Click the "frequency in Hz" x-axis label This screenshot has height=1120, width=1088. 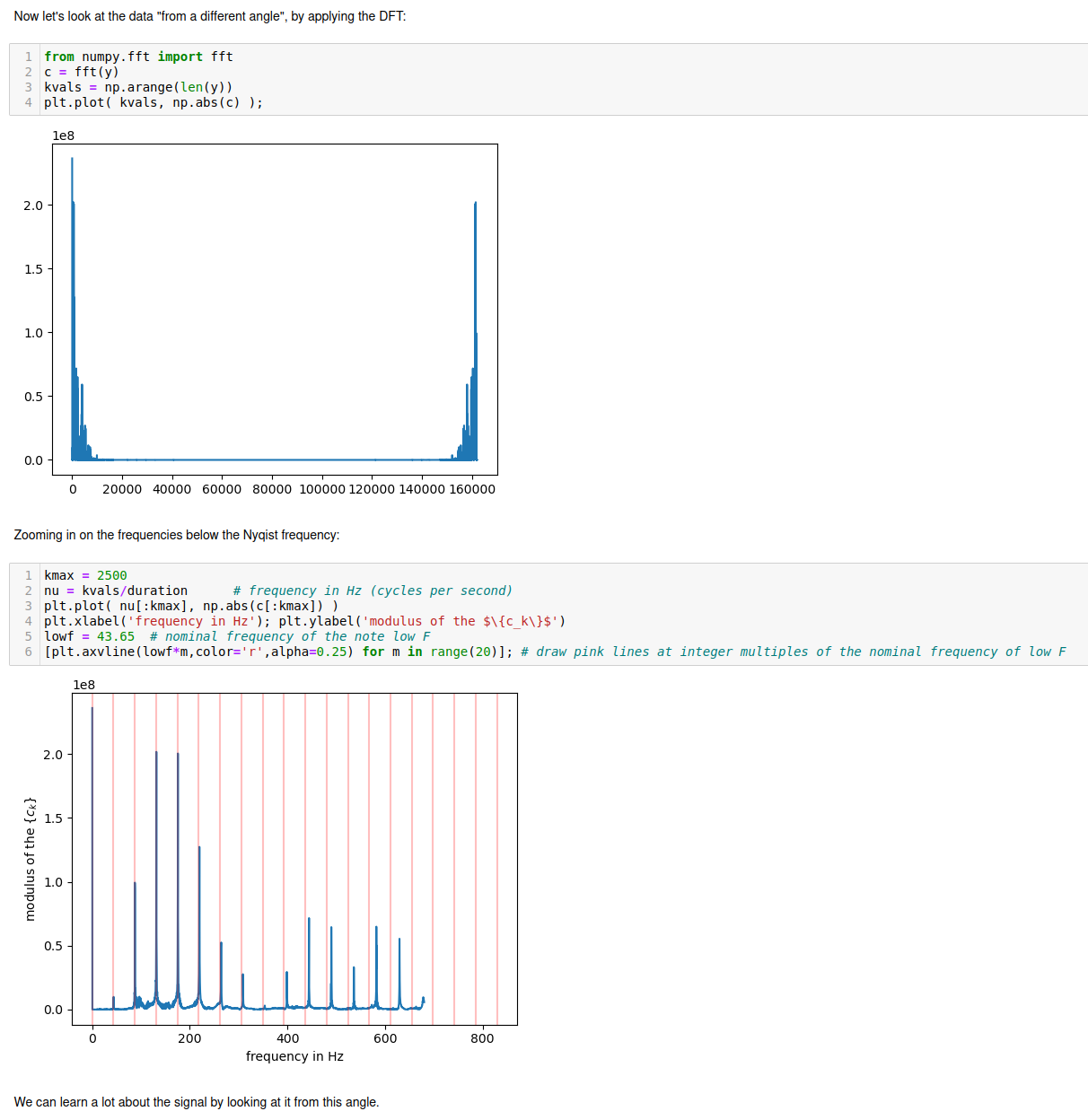pos(294,1056)
